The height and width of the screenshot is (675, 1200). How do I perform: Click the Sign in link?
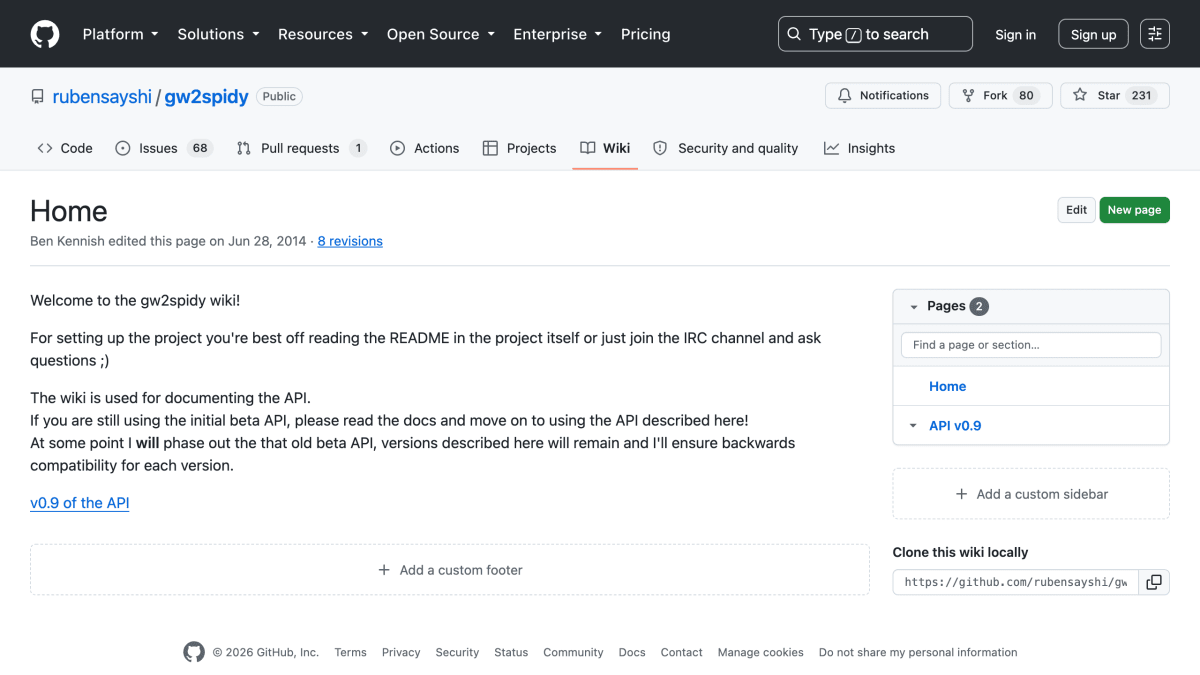pyautogui.click(x=1015, y=34)
